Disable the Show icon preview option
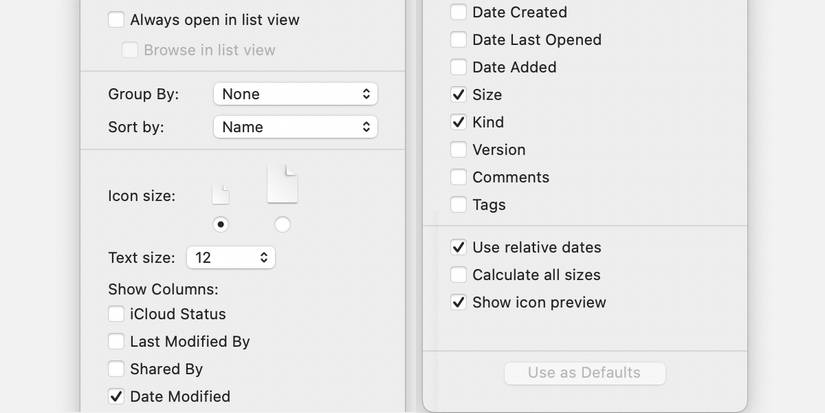The image size is (825, 413). (458, 303)
